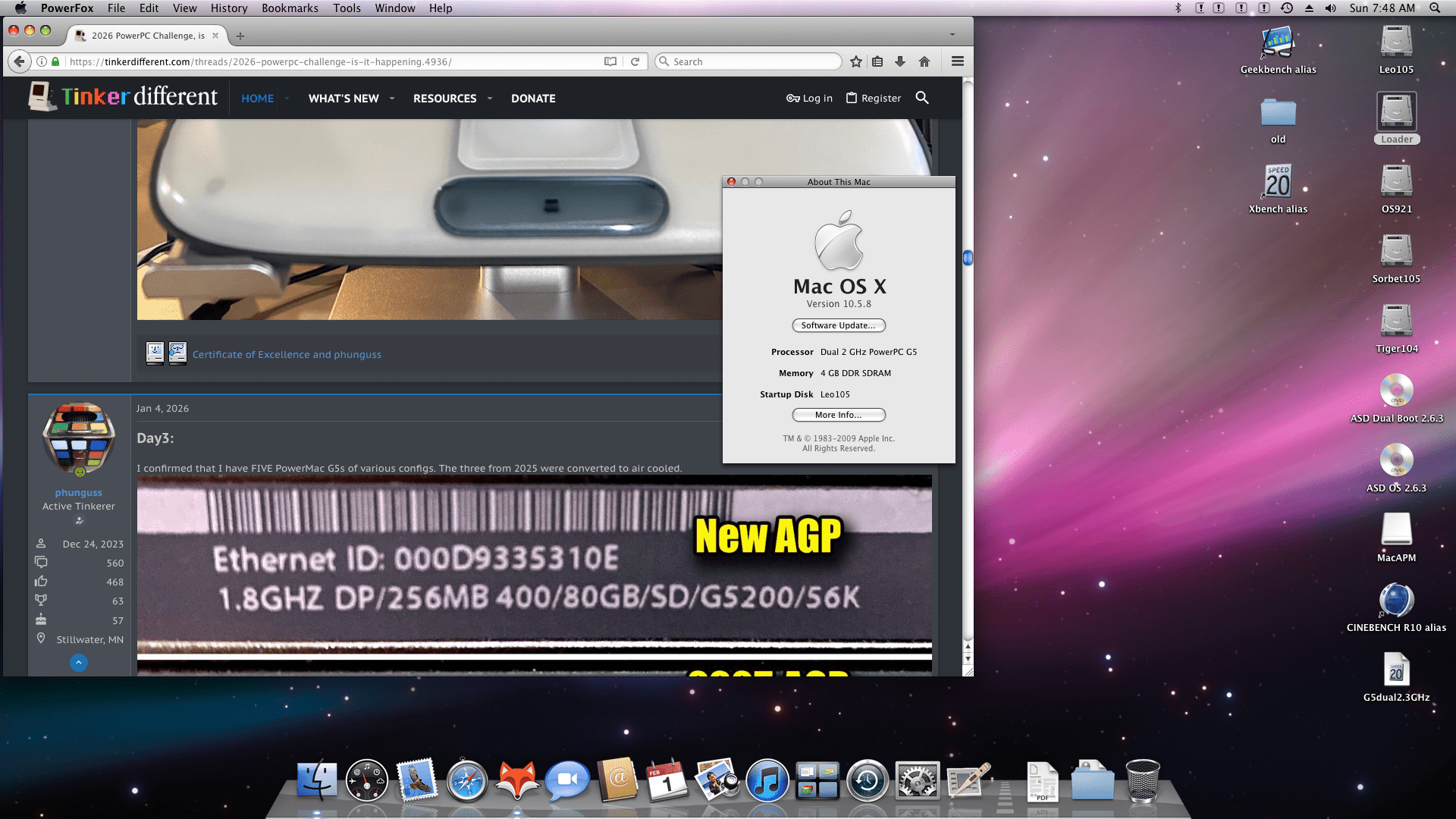
Task: Open Certificate of Excellence and phunguss link
Action: (x=287, y=354)
